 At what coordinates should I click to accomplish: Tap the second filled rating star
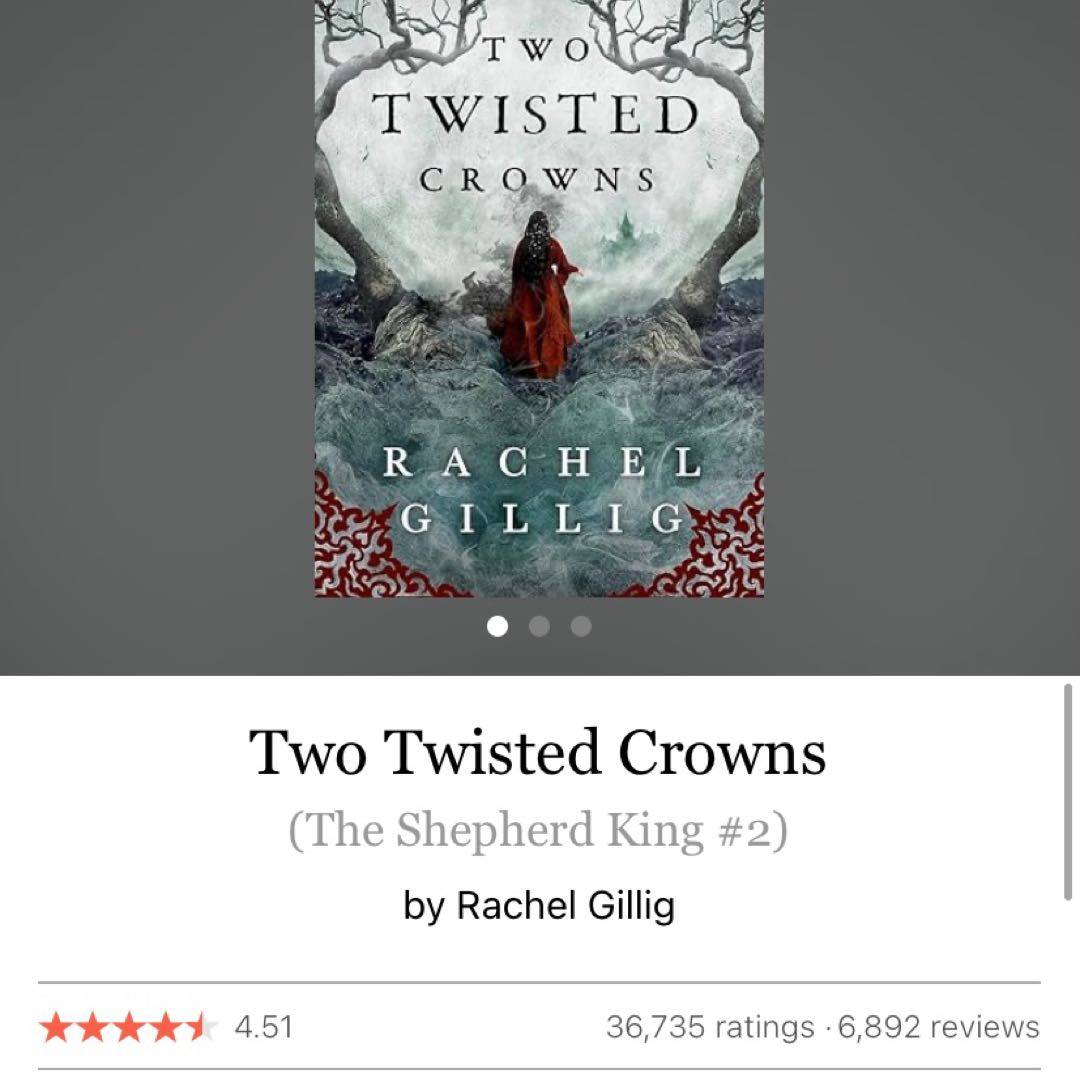[x=92, y=1027]
